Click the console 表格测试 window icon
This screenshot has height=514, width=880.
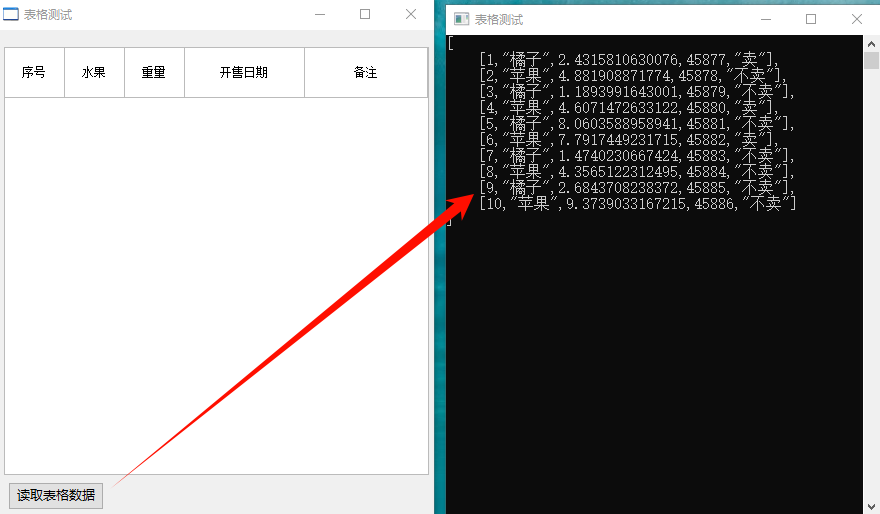click(x=461, y=20)
